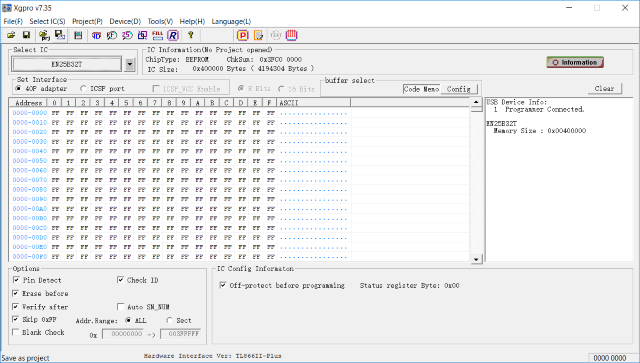Click the verify toolbar icon with magenta arrow
This screenshot has width=640, height=363.
pos(127,36)
